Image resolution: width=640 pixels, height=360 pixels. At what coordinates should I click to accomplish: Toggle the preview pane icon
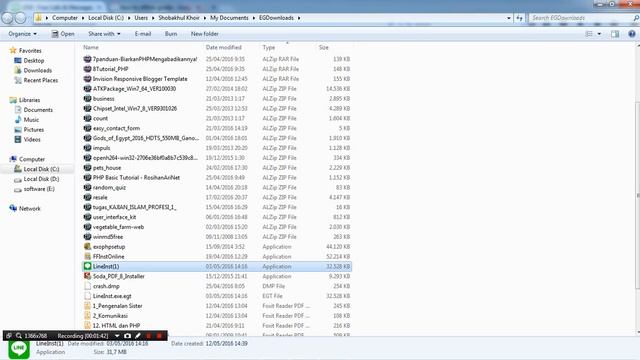point(615,34)
